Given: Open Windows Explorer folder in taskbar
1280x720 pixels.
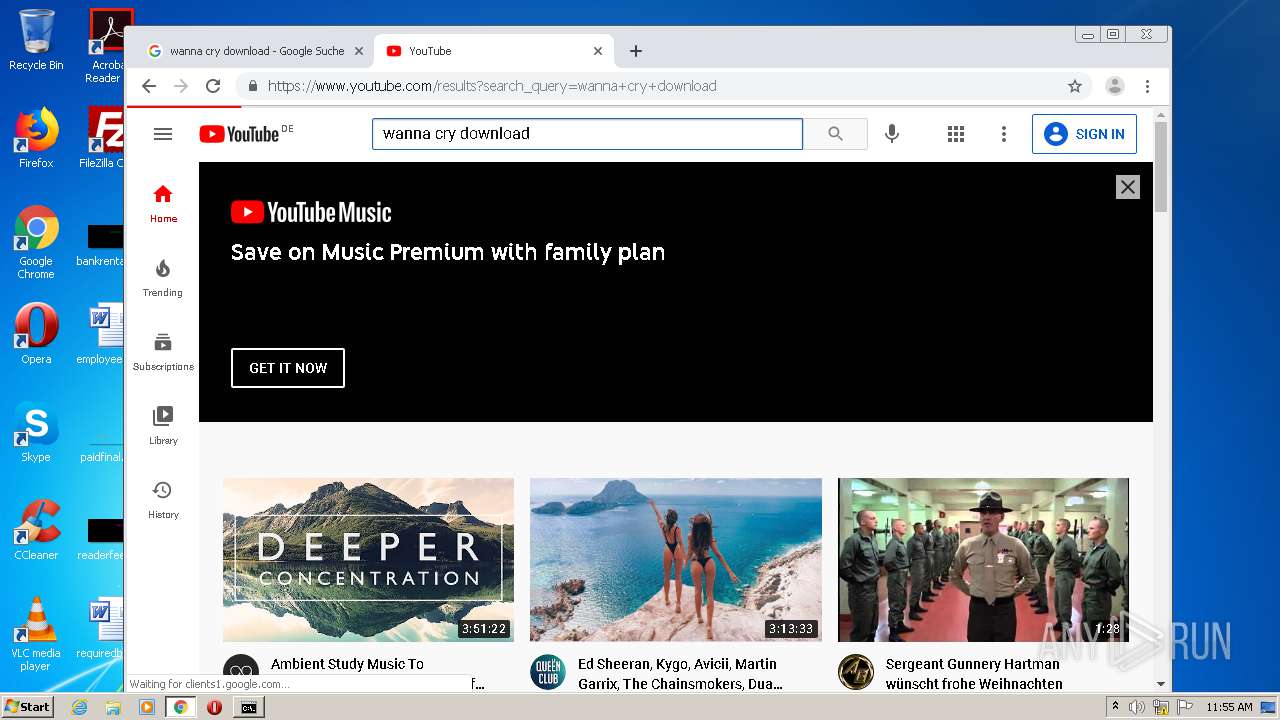Looking at the screenshot, I should click(113, 707).
